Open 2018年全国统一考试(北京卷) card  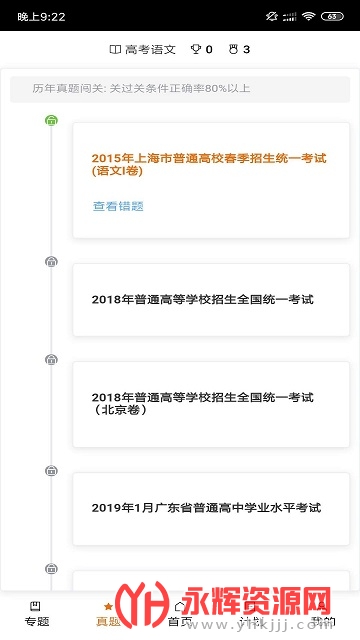211,404
